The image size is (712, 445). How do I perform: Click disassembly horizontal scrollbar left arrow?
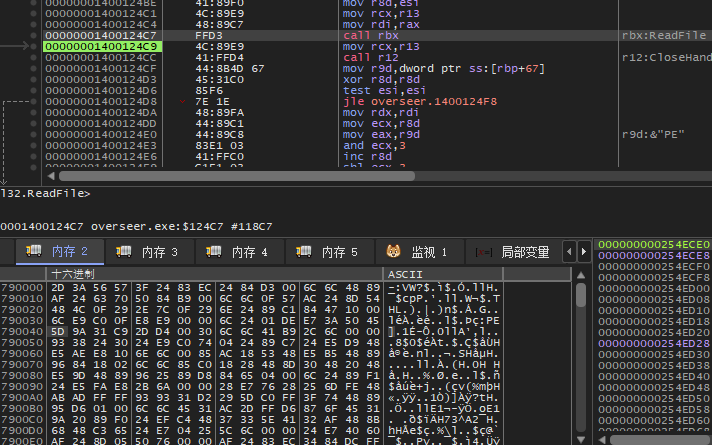pos(50,176)
